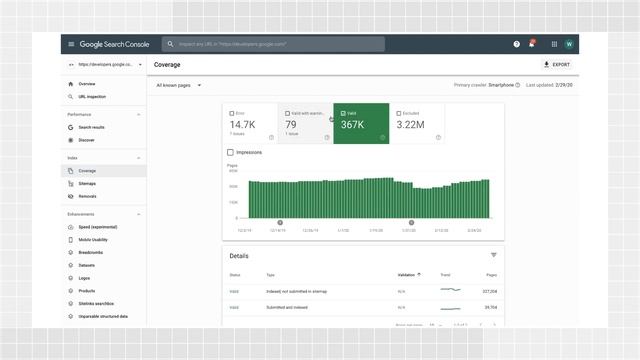
Task: Open the All known pages dropdown
Action: [x=179, y=85]
